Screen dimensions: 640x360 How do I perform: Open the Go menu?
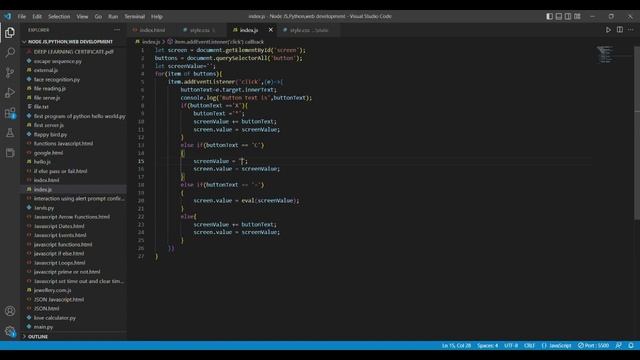[x=98, y=16]
